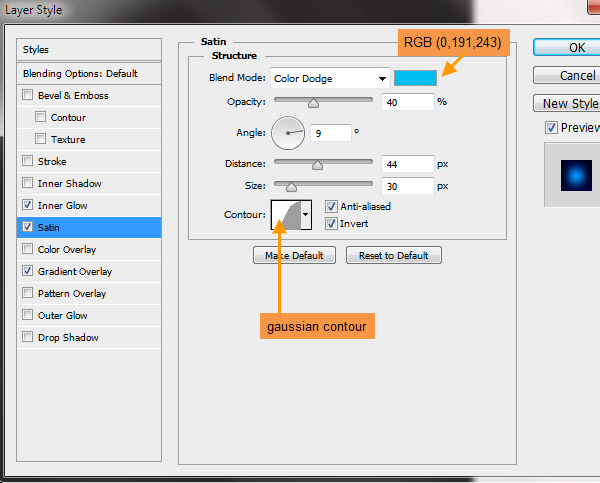The height and width of the screenshot is (483, 600).
Task: Toggle the Invert checkbox
Action: (x=332, y=223)
